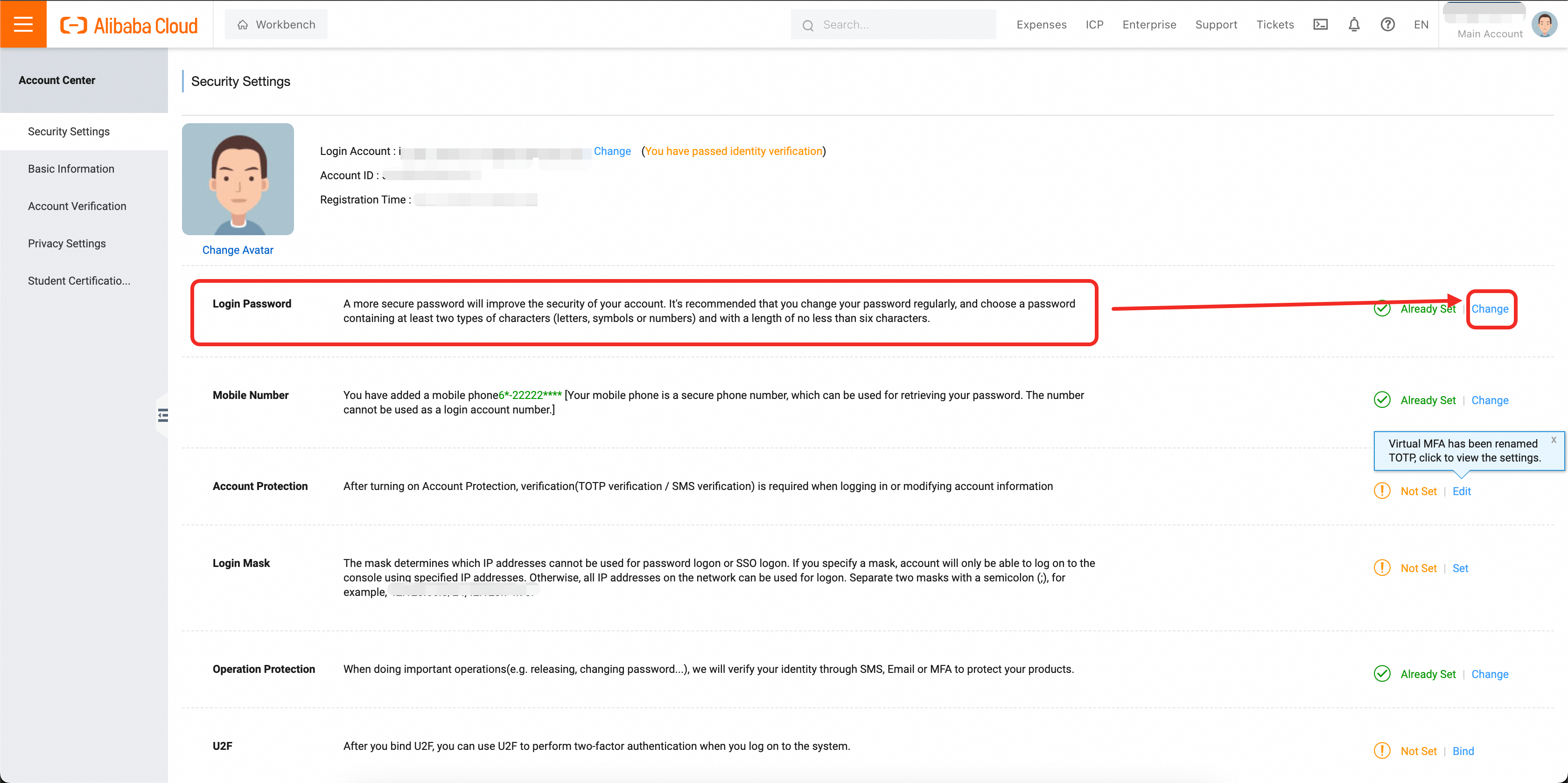Viewport: 1568px width, 783px height.
Task: Collapse the left sidebar panel
Action: (162, 415)
